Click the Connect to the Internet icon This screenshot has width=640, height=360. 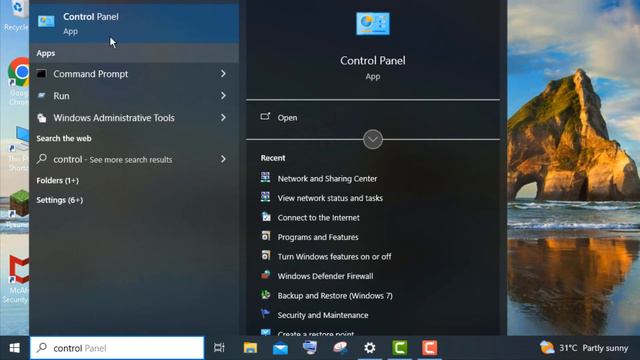[265, 217]
